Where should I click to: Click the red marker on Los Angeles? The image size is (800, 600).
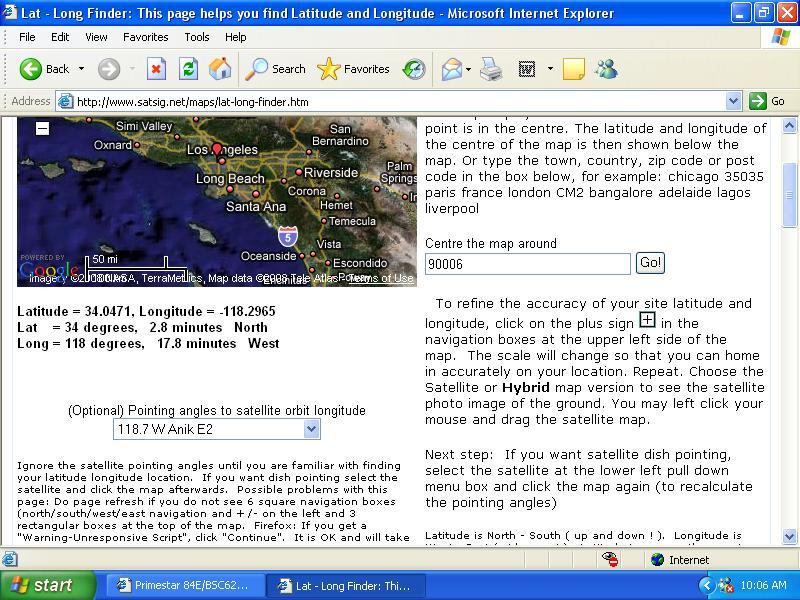coord(217,149)
